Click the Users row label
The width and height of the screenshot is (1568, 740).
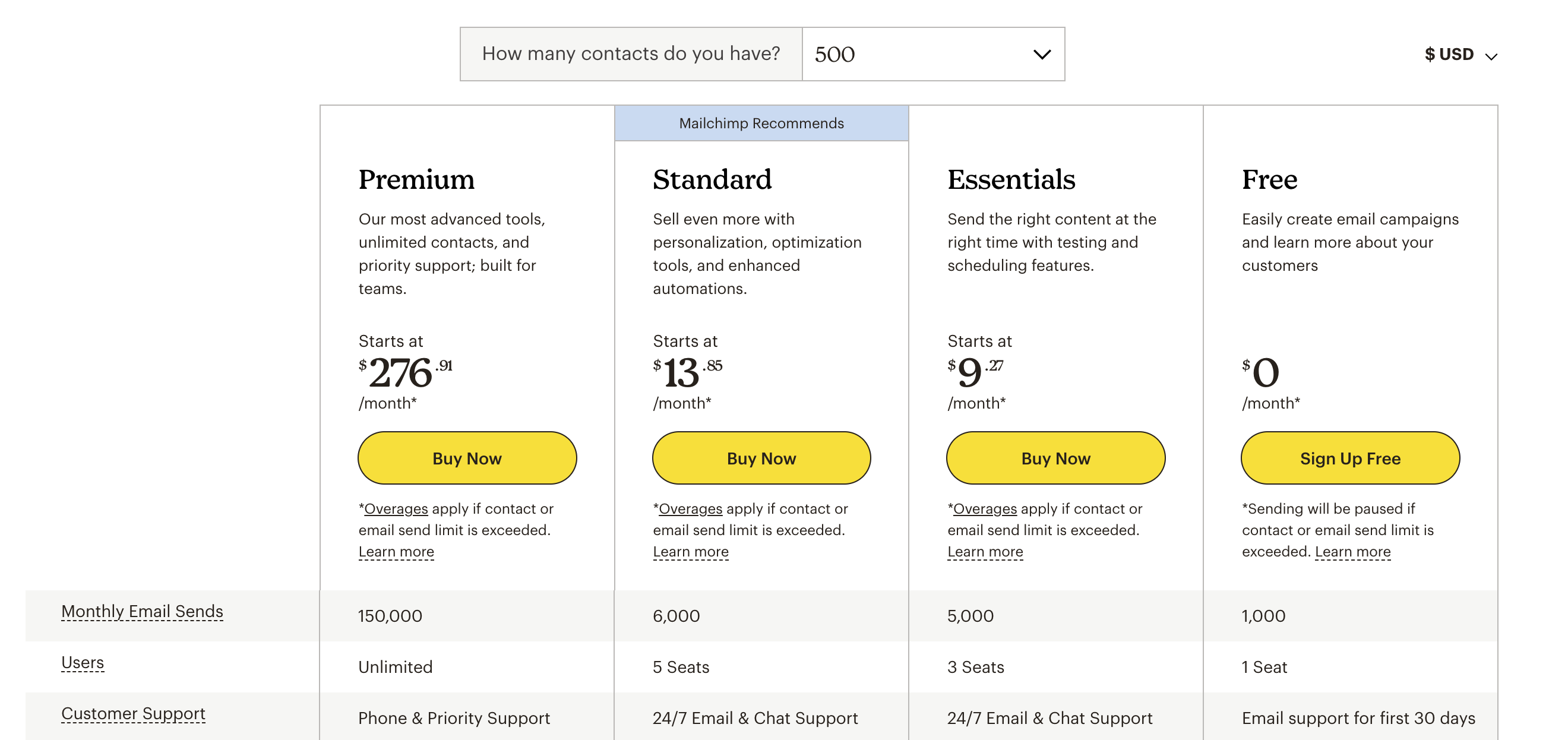(x=82, y=663)
